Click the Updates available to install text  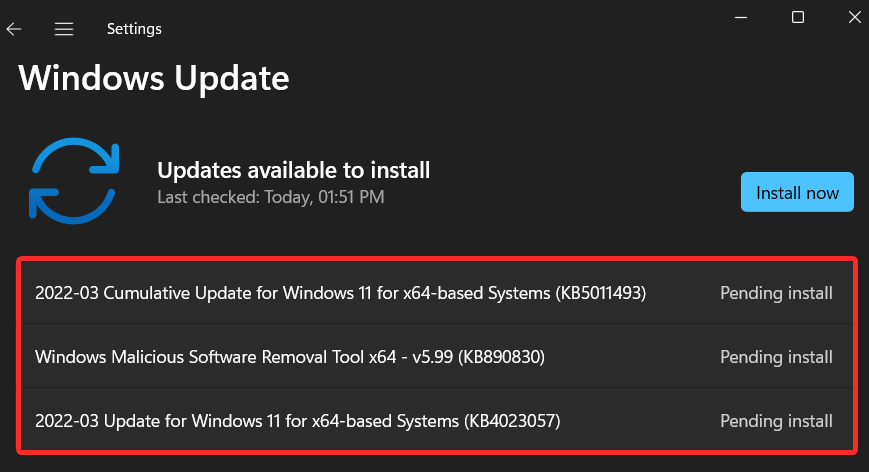coord(293,170)
